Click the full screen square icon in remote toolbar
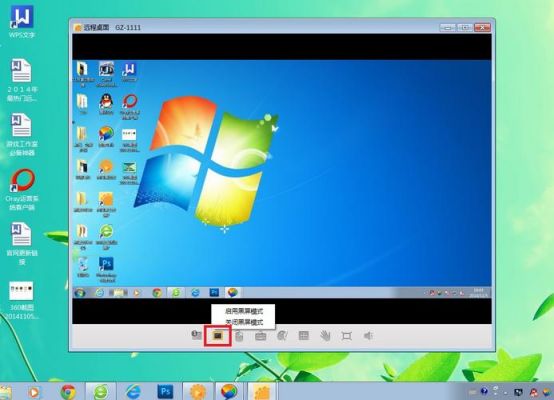This screenshot has height=400, width=554. (347, 336)
